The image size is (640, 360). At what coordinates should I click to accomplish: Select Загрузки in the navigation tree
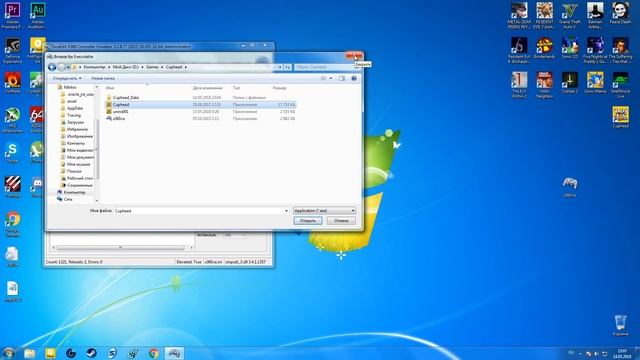tap(75, 122)
